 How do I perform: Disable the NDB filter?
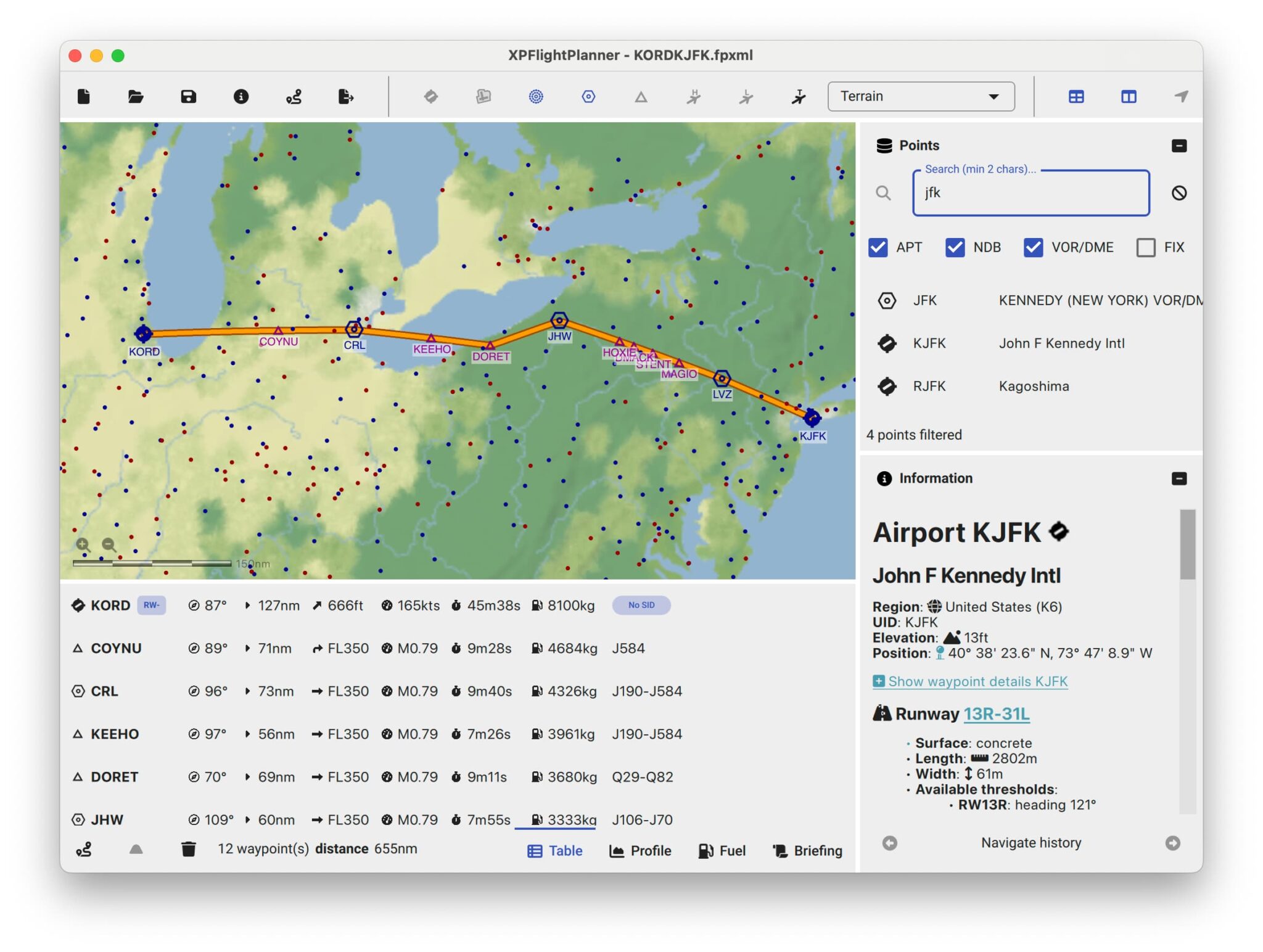(x=955, y=247)
